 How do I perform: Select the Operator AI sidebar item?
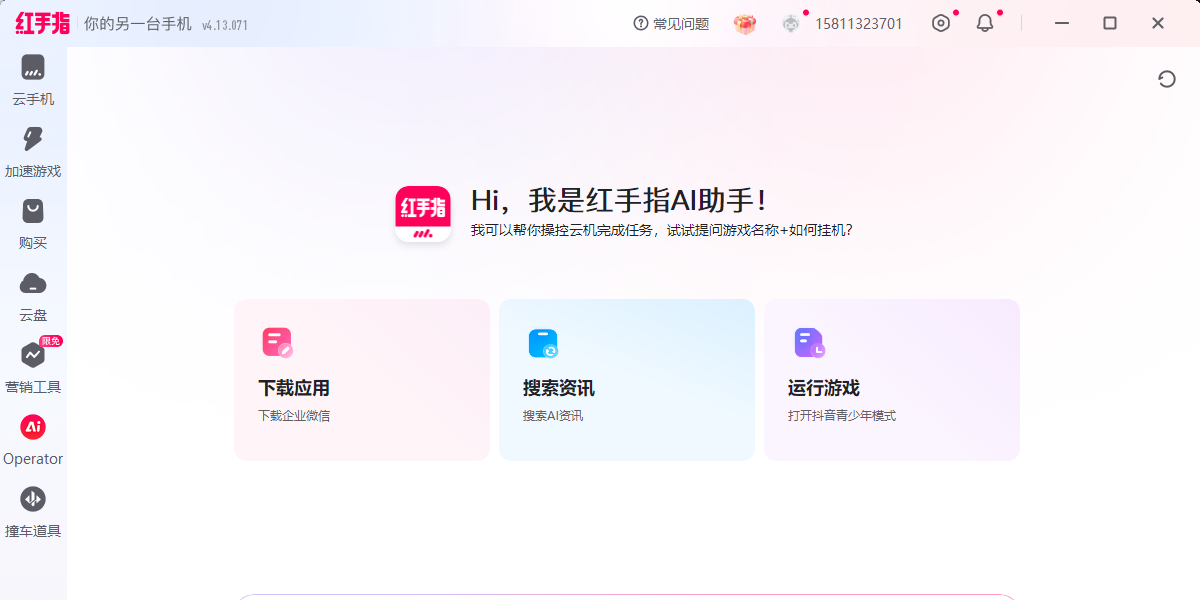pos(33,441)
